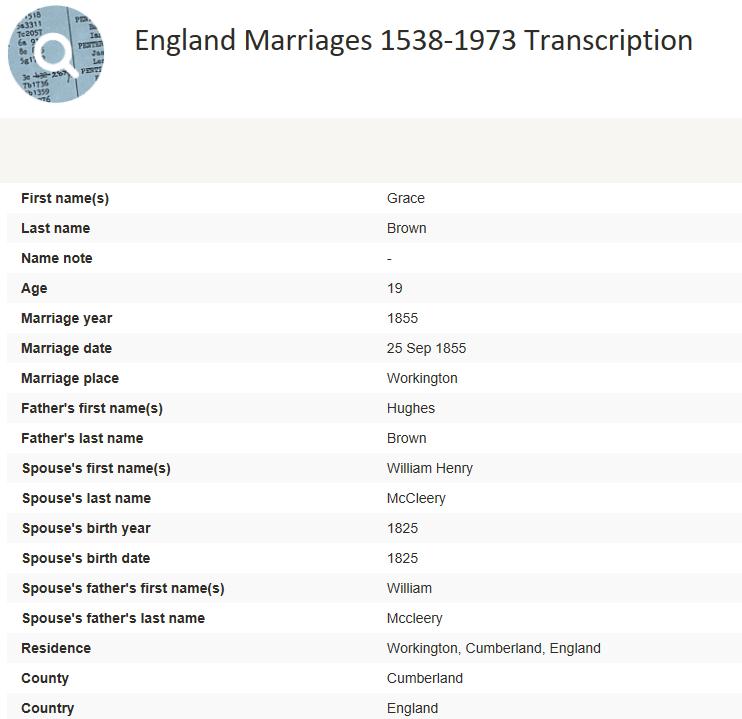Select the marriage date 25 Sep 1855
Screen dimensions: 742x719
[x=426, y=348]
